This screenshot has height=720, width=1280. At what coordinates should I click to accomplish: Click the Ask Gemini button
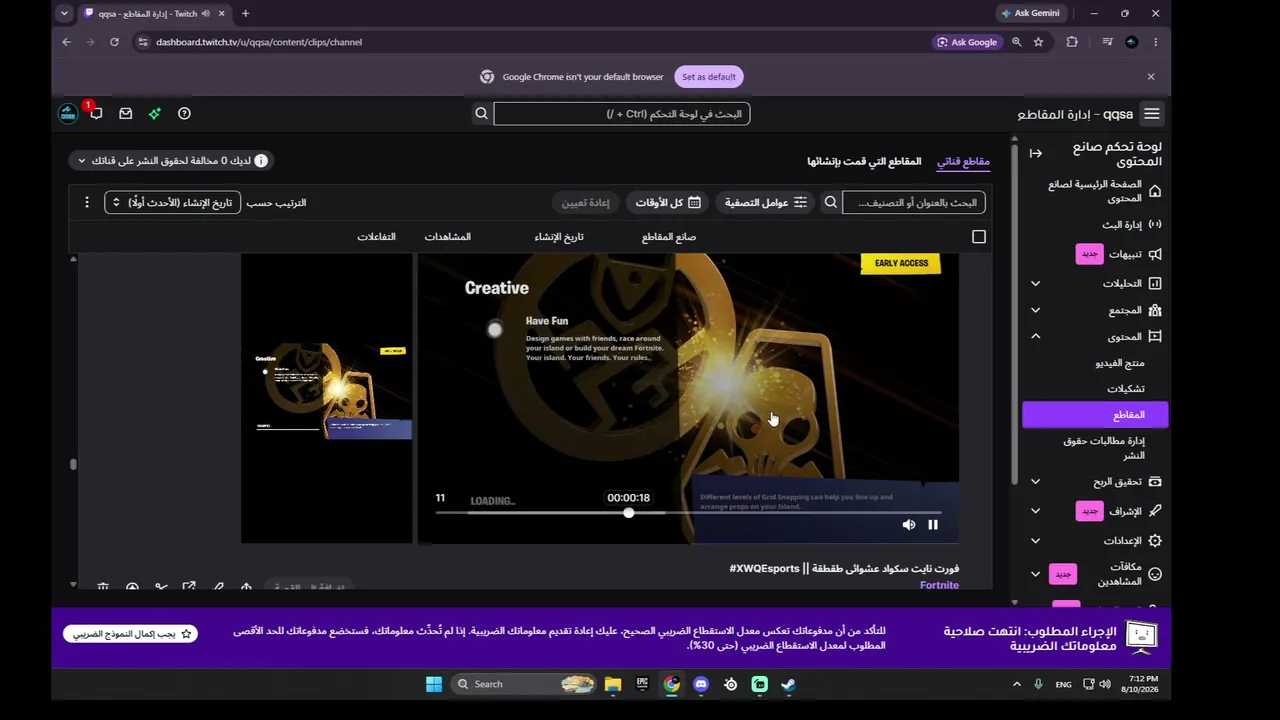(x=1030, y=14)
